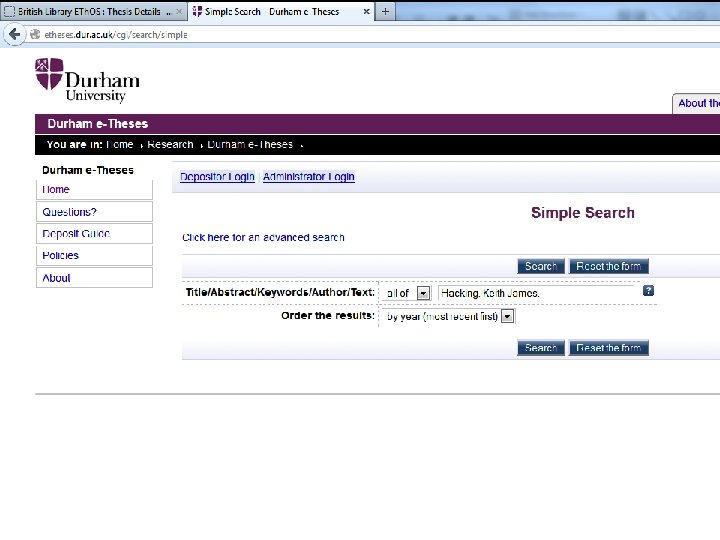Open Deposit Guide in the sidebar menu
This screenshot has height=540, width=720.
click(94, 233)
